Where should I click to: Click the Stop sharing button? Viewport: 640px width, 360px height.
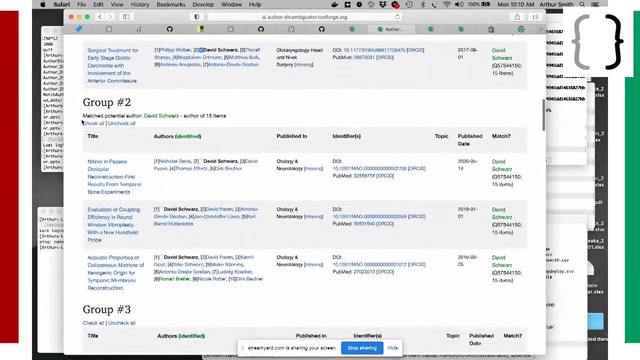click(x=362, y=348)
